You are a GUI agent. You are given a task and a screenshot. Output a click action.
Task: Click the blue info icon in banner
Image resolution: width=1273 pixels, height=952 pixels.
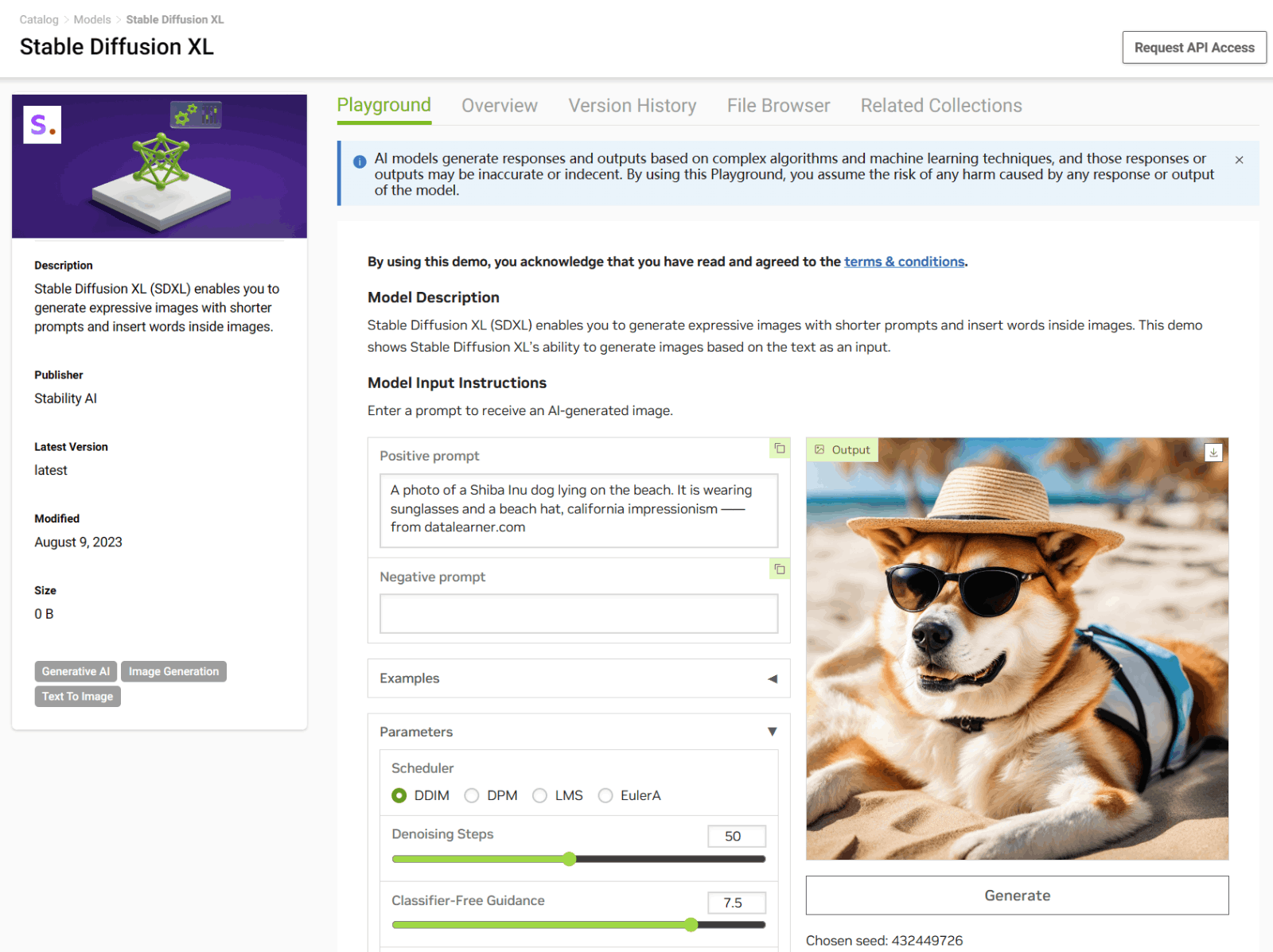tap(360, 161)
